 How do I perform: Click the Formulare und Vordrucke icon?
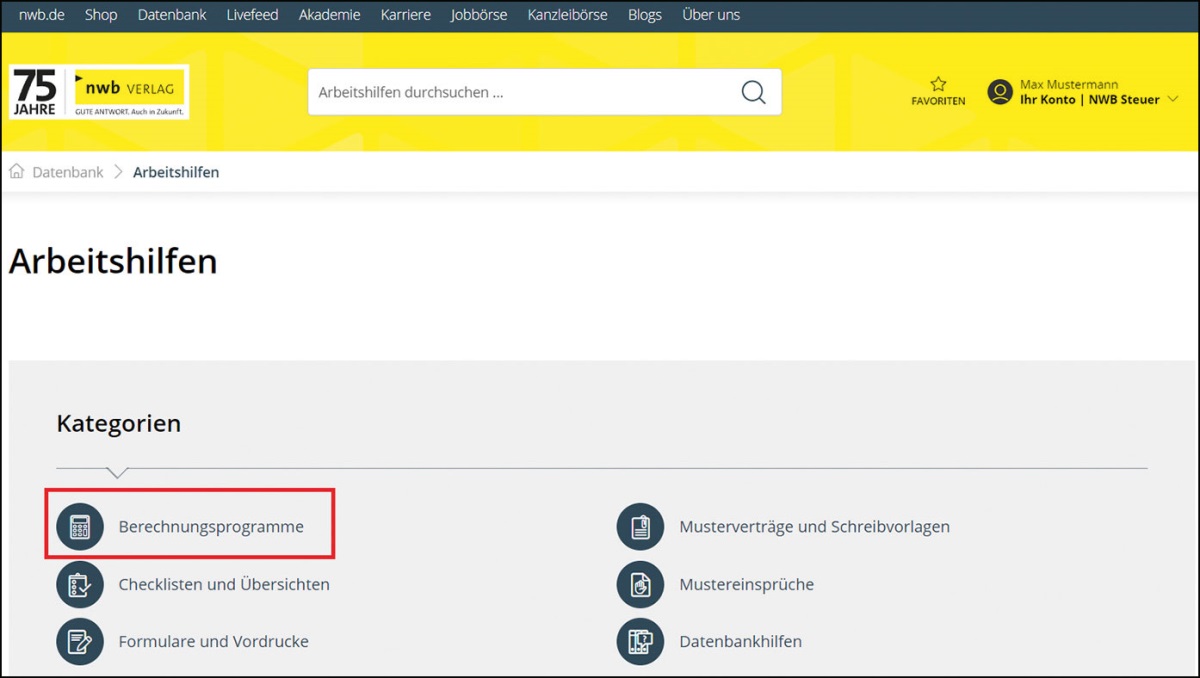point(80,642)
